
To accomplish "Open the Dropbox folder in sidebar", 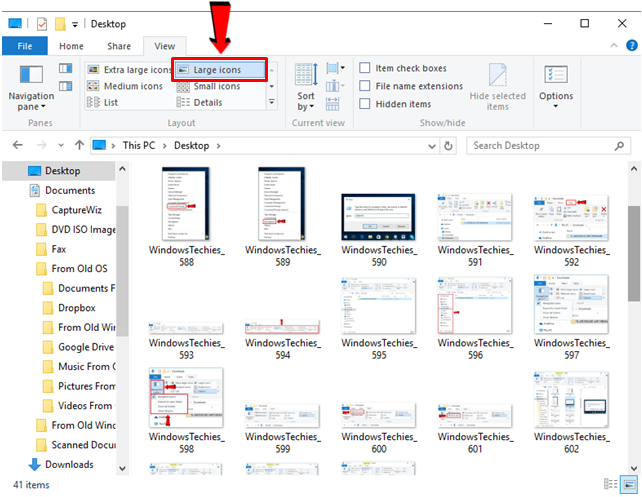I will tap(76, 308).
